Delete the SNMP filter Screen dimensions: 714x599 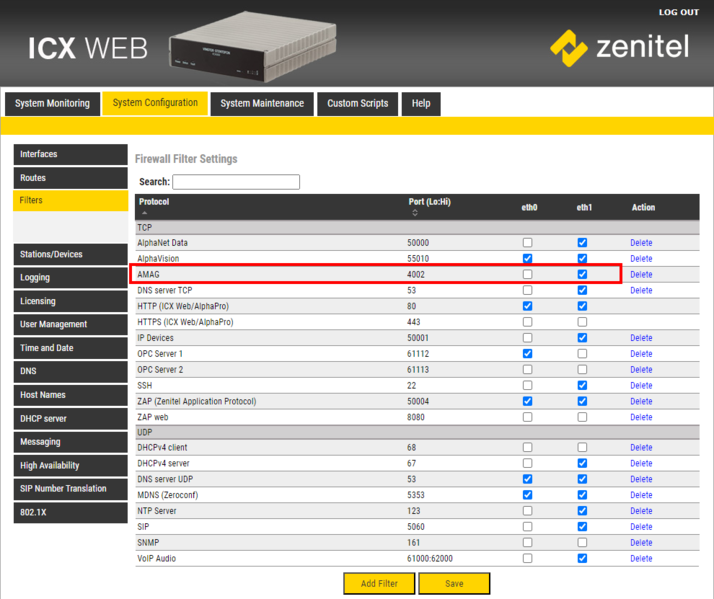tap(641, 543)
